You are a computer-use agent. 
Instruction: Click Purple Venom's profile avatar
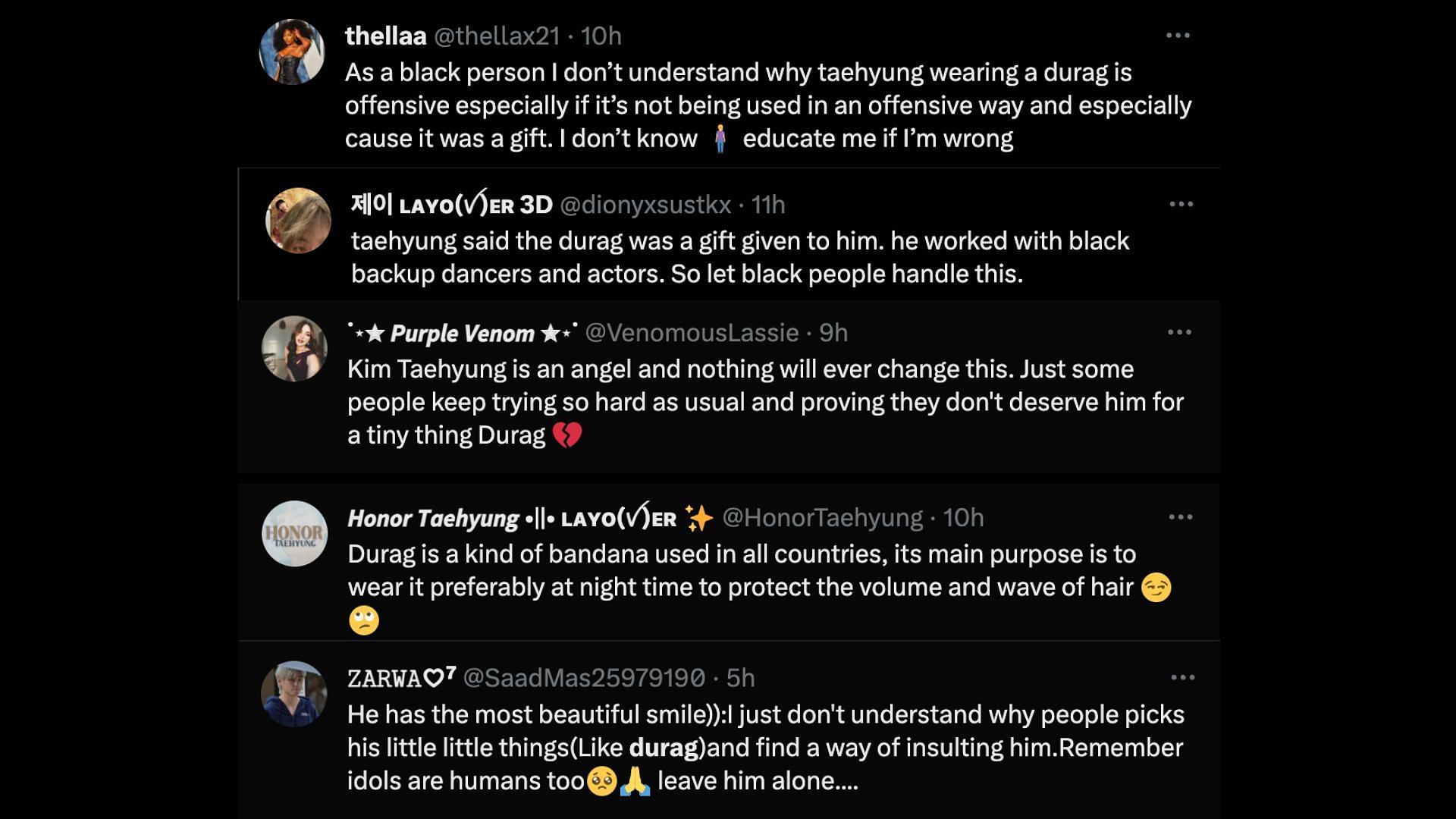click(294, 349)
